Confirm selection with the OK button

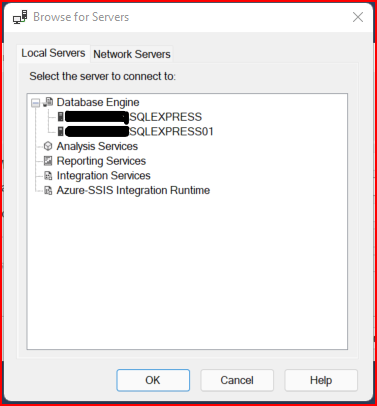[153, 380]
